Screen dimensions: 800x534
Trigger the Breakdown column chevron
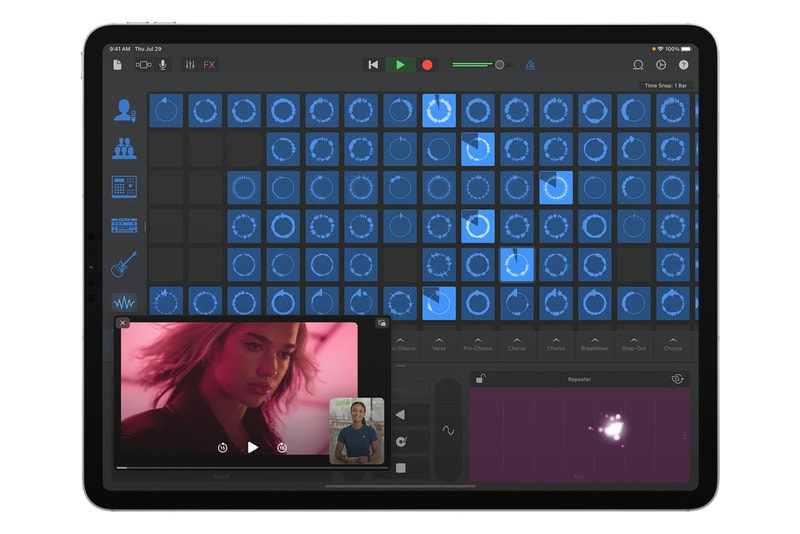coord(595,343)
